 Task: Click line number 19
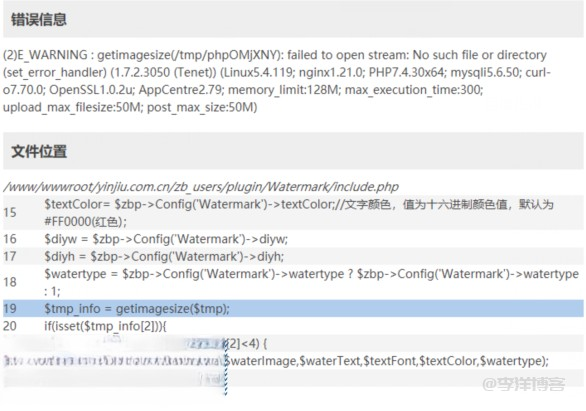coord(10,309)
